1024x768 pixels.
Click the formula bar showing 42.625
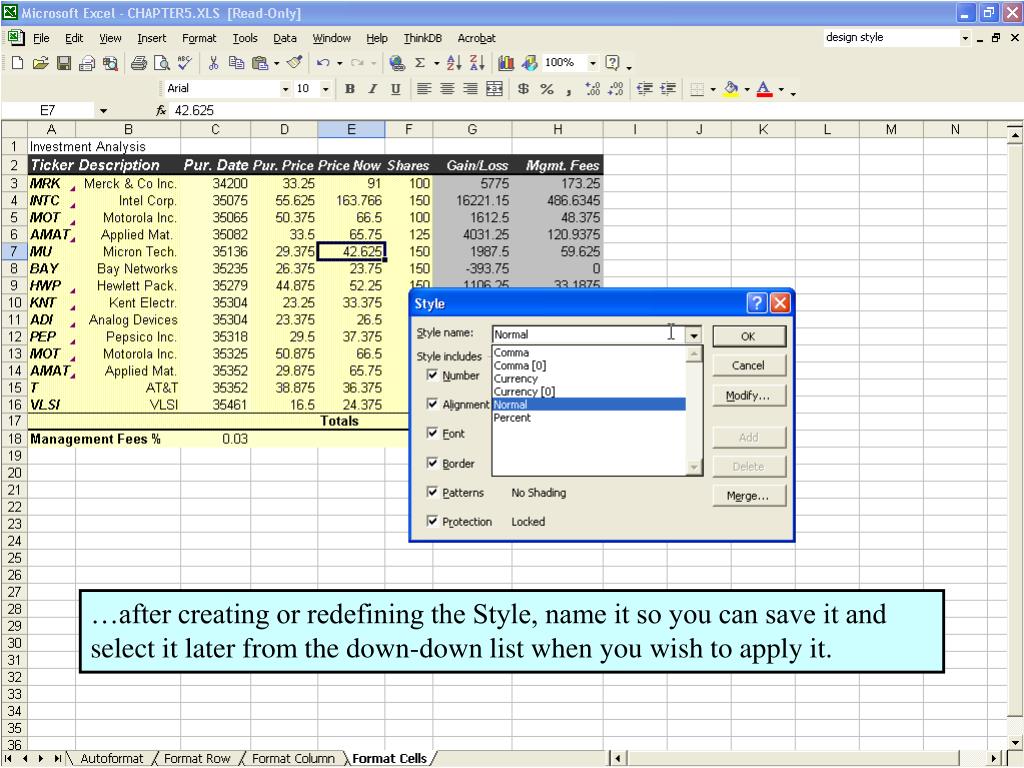(x=588, y=111)
